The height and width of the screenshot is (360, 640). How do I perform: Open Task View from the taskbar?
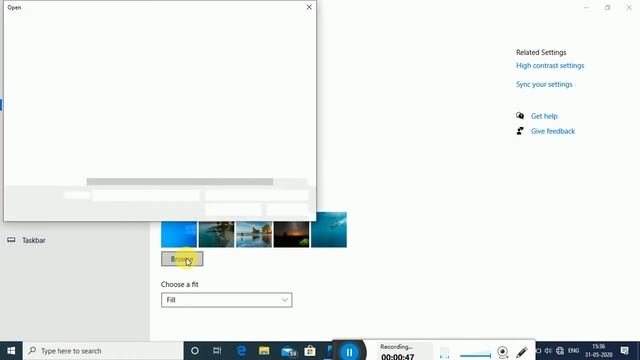(217, 351)
